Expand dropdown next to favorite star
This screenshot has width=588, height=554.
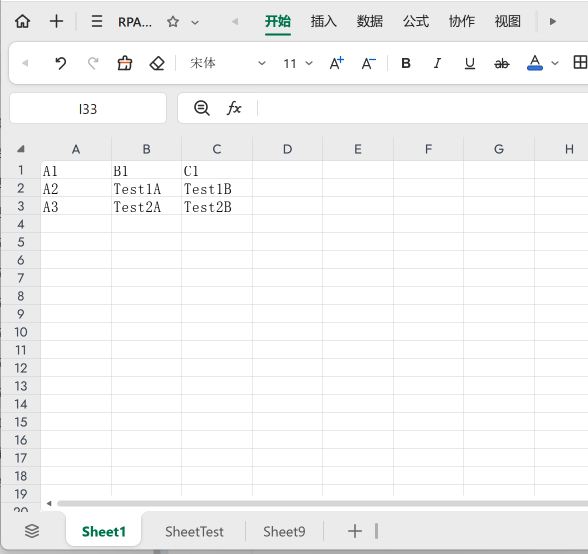pos(195,22)
